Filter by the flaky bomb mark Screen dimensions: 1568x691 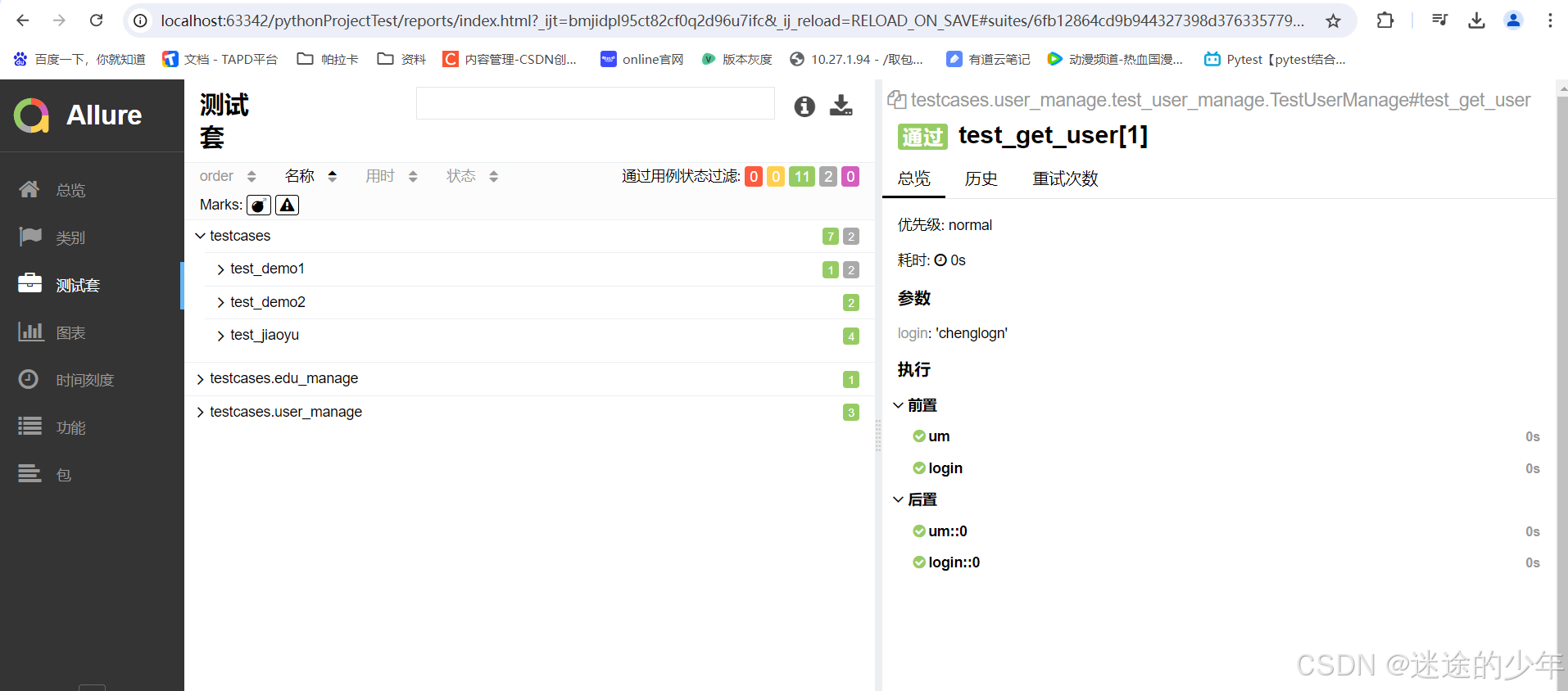point(259,205)
